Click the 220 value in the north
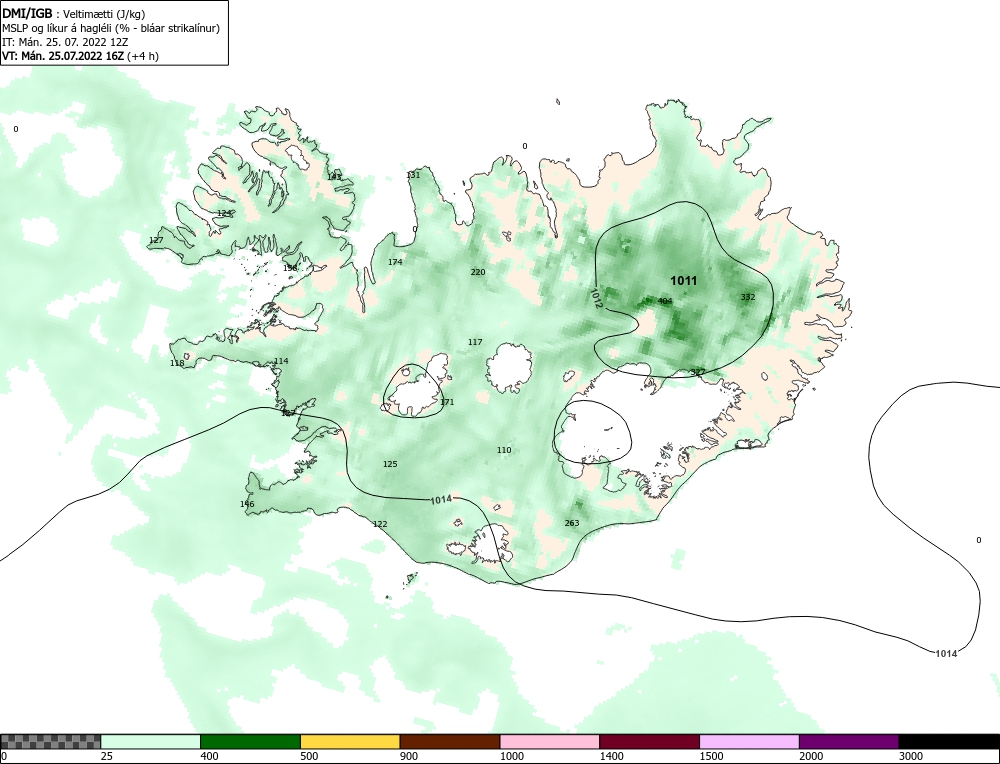Screen dimensions: 1000x764 pos(478,272)
